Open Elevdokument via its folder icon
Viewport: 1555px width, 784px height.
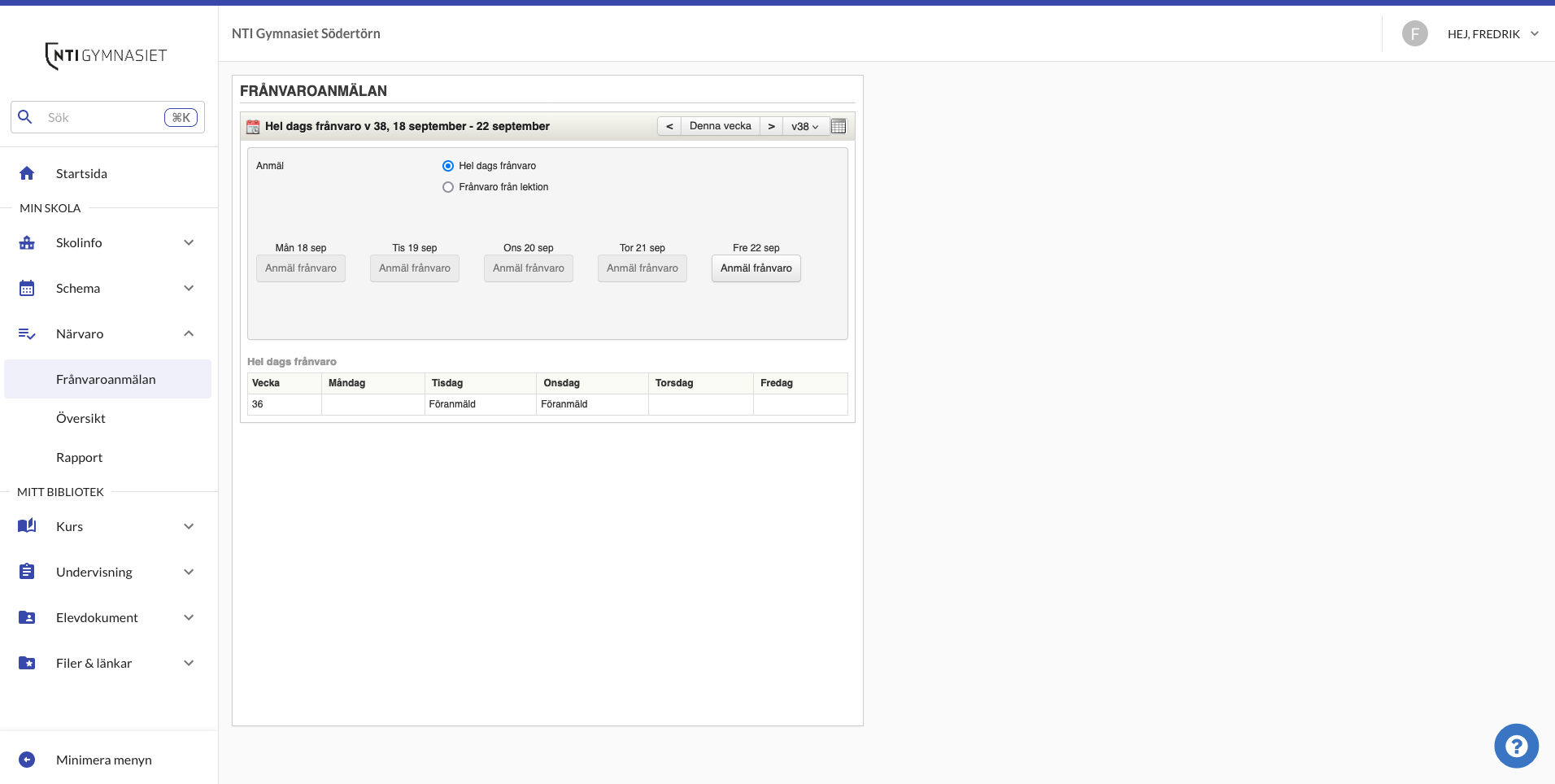pyautogui.click(x=27, y=617)
